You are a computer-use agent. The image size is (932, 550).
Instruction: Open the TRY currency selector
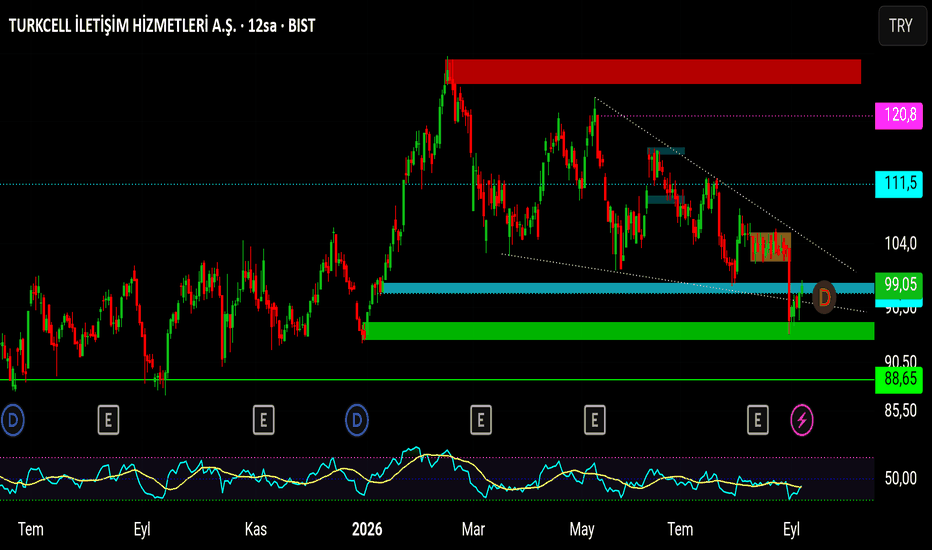902,26
